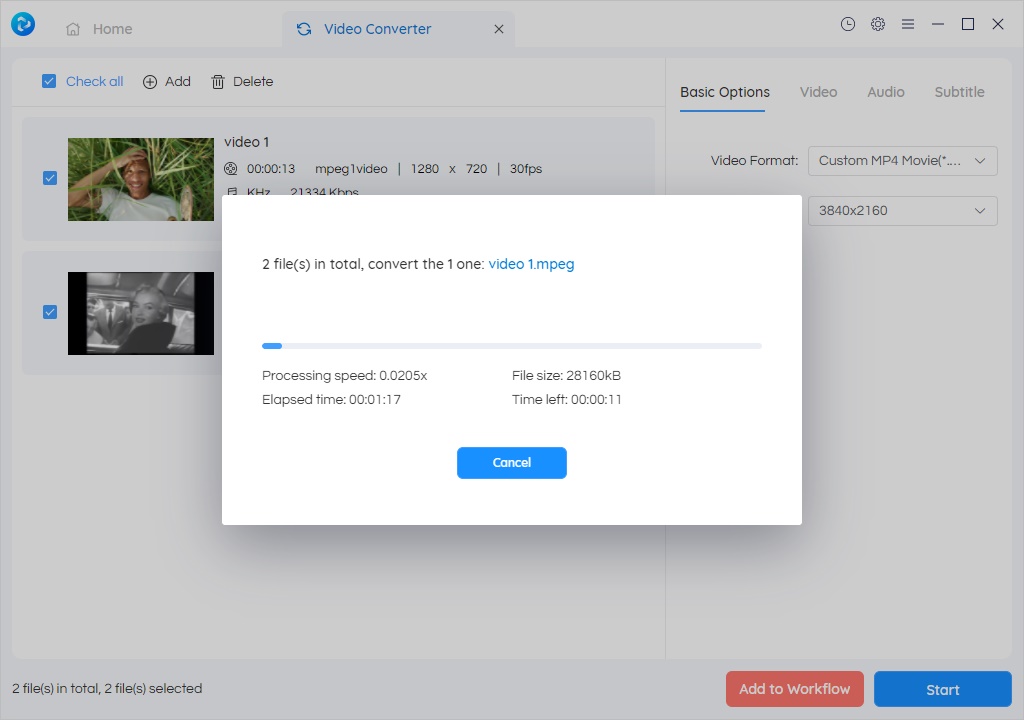Open the black-and-white video thumbnail
The height and width of the screenshot is (720, 1024).
pyautogui.click(x=141, y=314)
